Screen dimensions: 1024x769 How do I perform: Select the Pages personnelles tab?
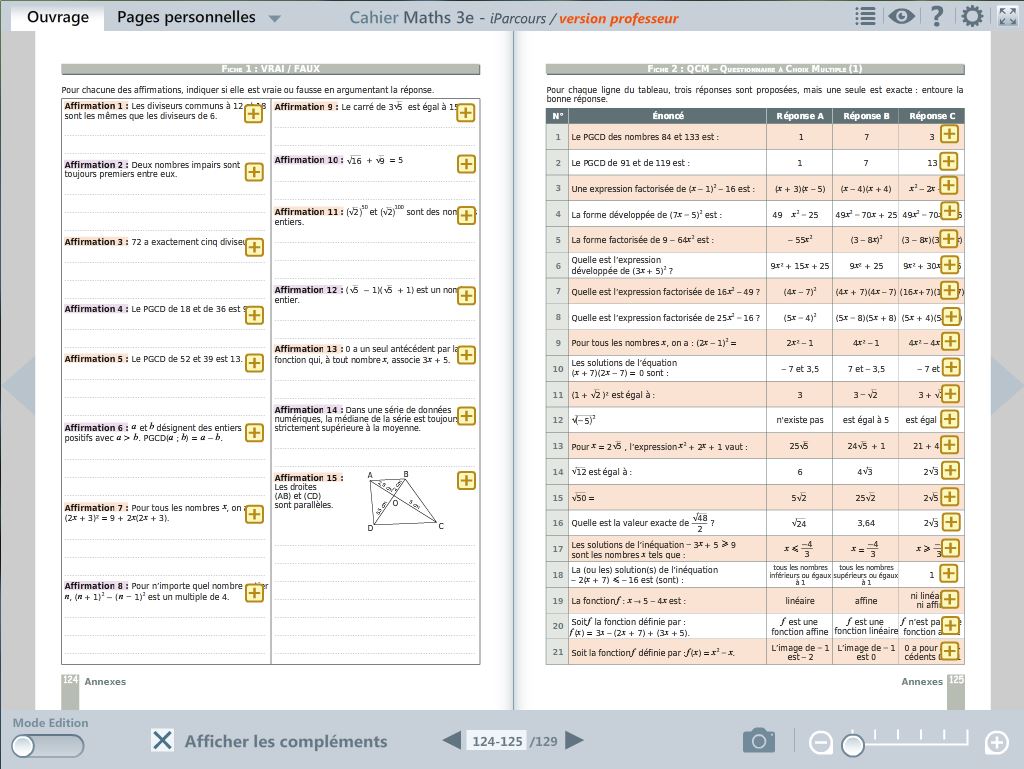pos(186,17)
